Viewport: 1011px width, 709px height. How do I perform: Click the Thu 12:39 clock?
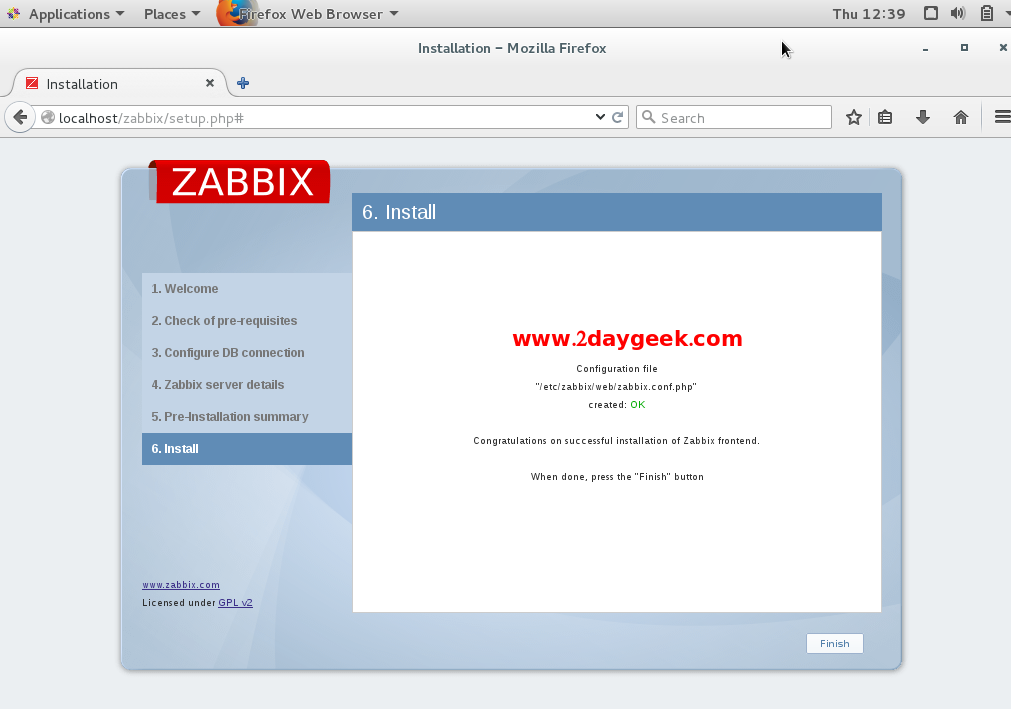869,14
